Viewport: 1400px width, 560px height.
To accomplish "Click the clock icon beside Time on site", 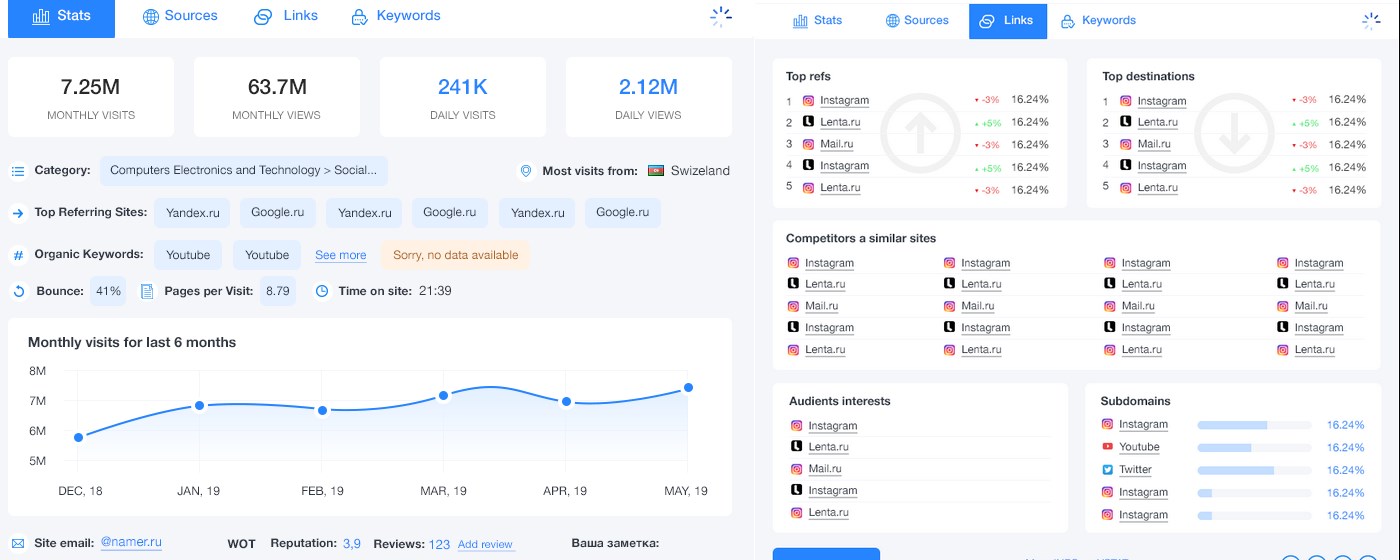I will pyautogui.click(x=322, y=291).
